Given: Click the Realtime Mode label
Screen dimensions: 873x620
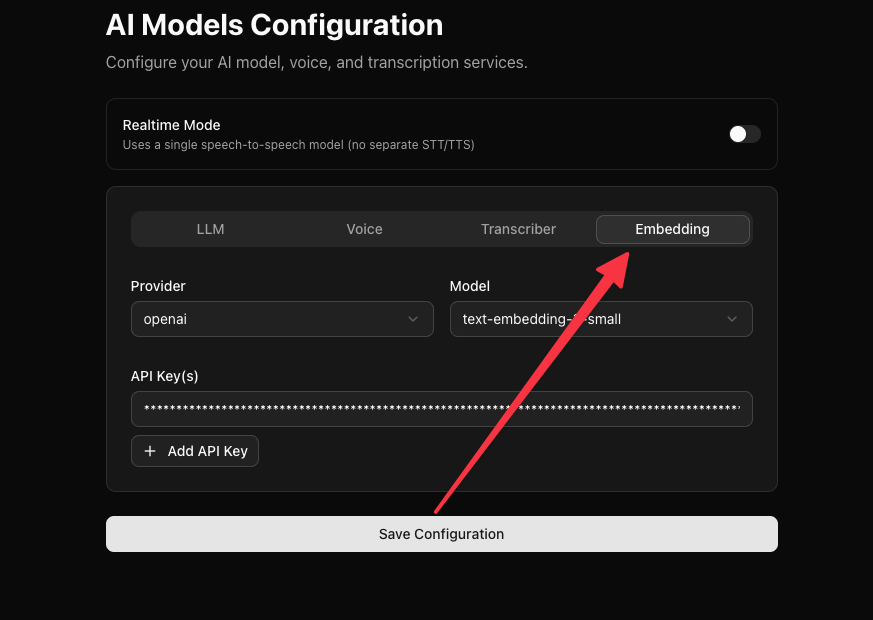Looking at the screenshot, I should click(x=171, y=125).
